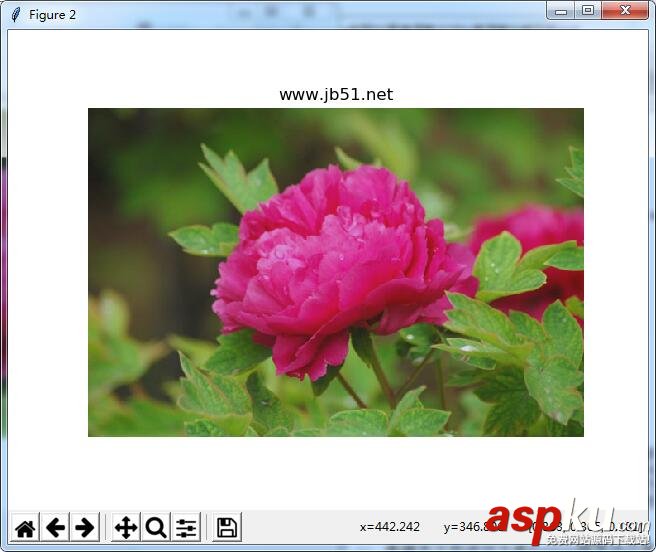Reset the view with the Home icon
Screen dimensions: 656x552
tap(25, 527)
